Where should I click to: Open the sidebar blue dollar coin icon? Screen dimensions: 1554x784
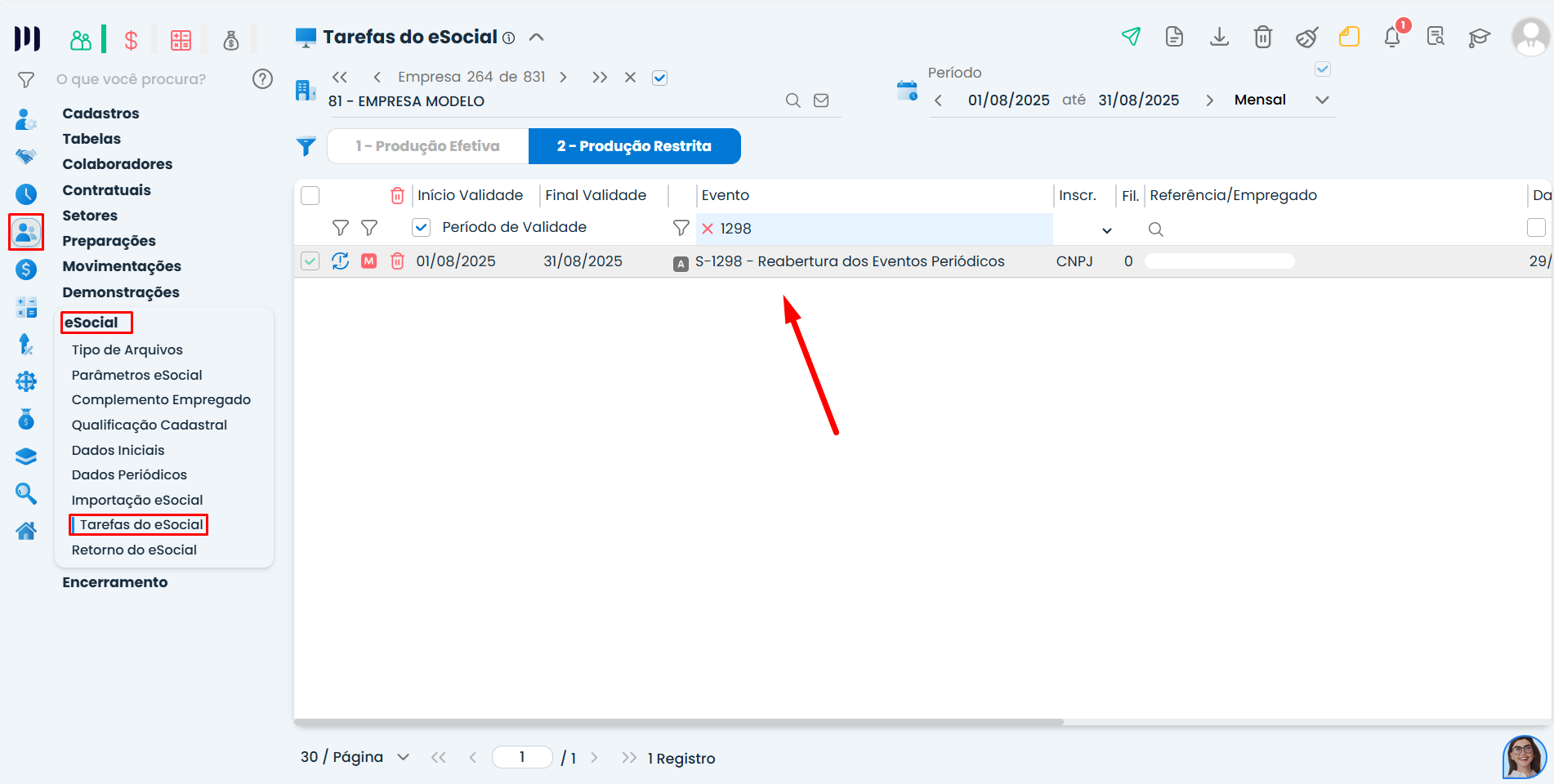click(26, 269)
